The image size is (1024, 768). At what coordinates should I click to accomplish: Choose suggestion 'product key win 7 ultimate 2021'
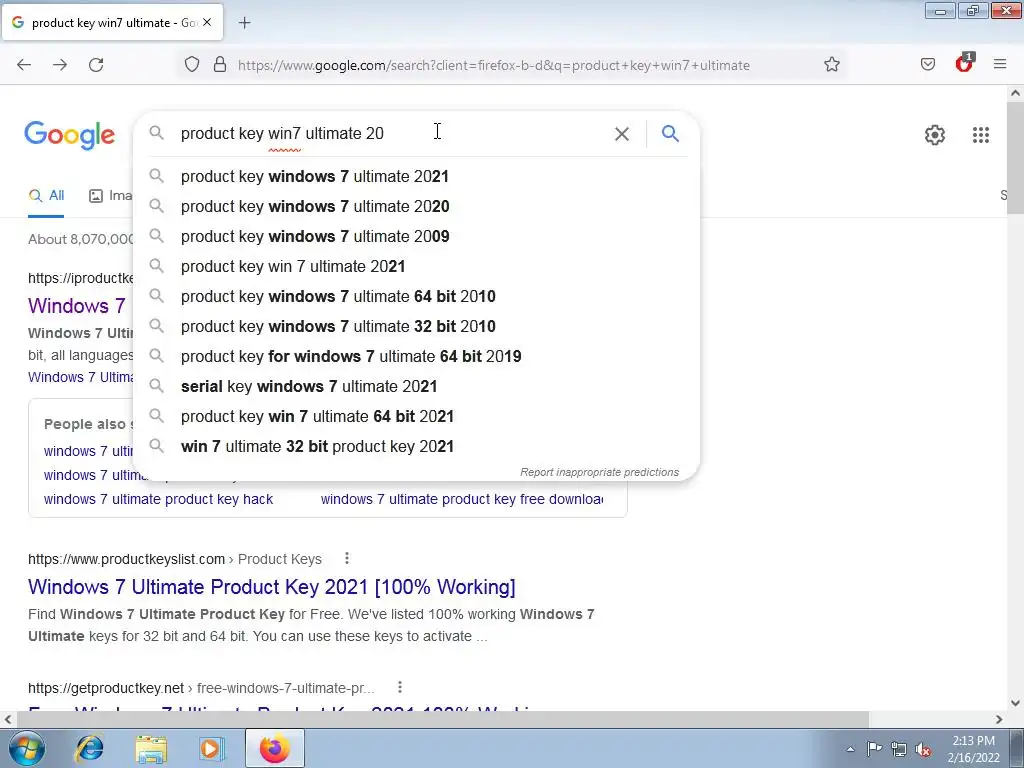[416, 266]
